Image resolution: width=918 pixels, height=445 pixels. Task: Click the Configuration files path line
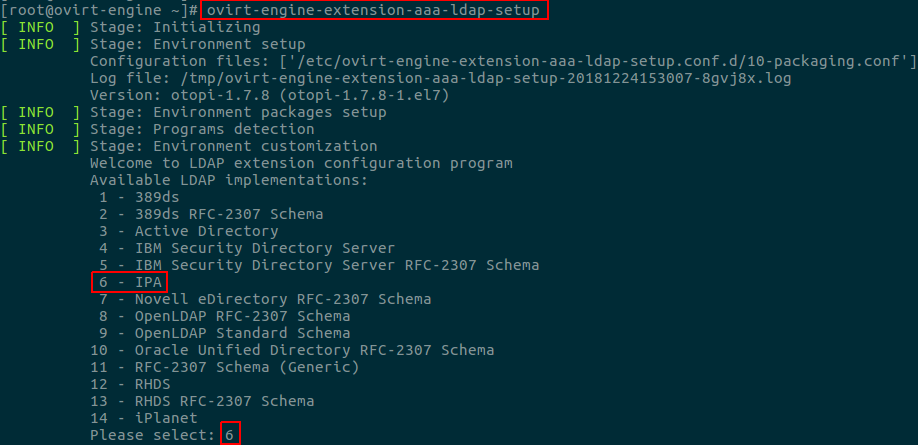point(503,61)
